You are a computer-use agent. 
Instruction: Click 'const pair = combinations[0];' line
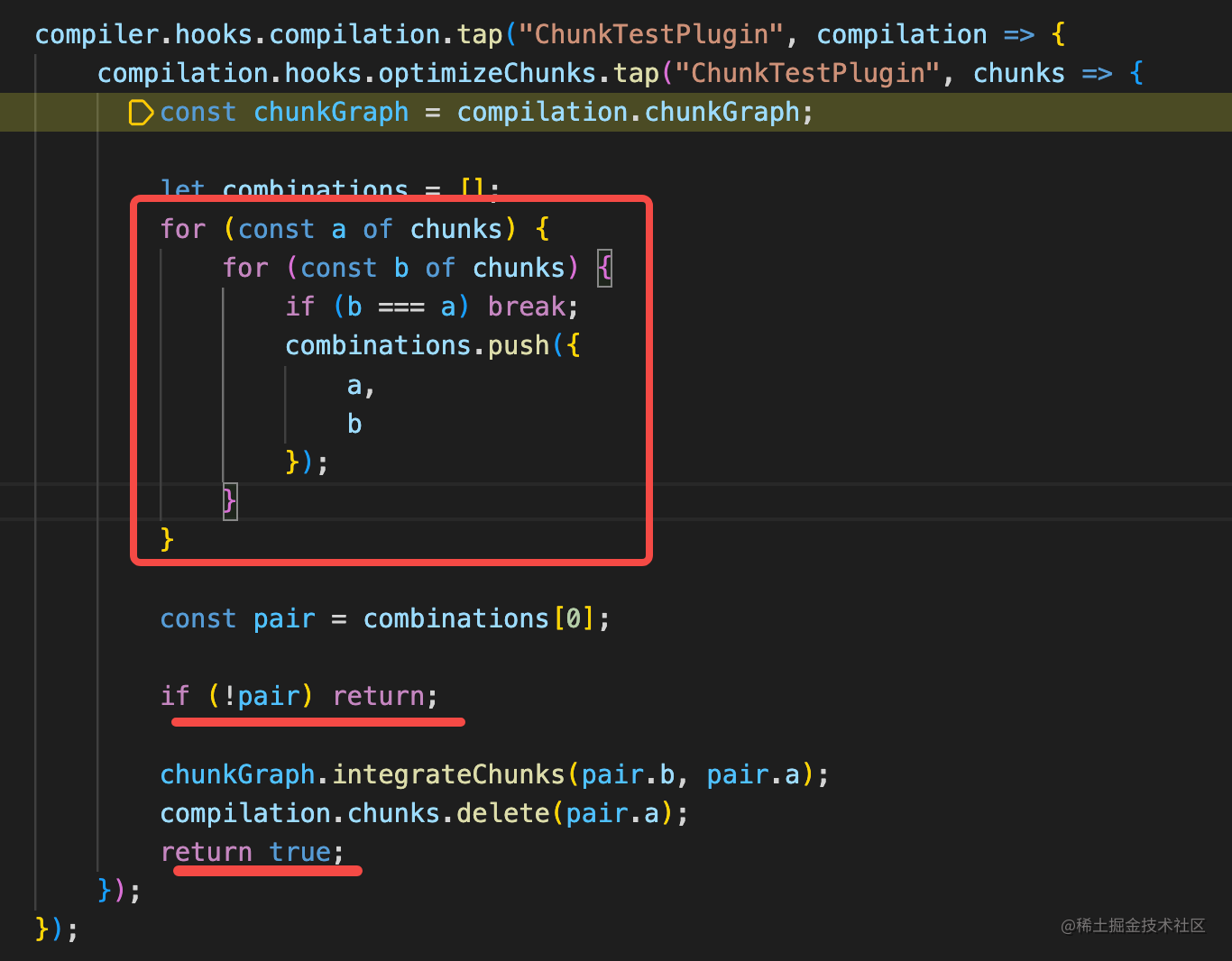(385, 618)
